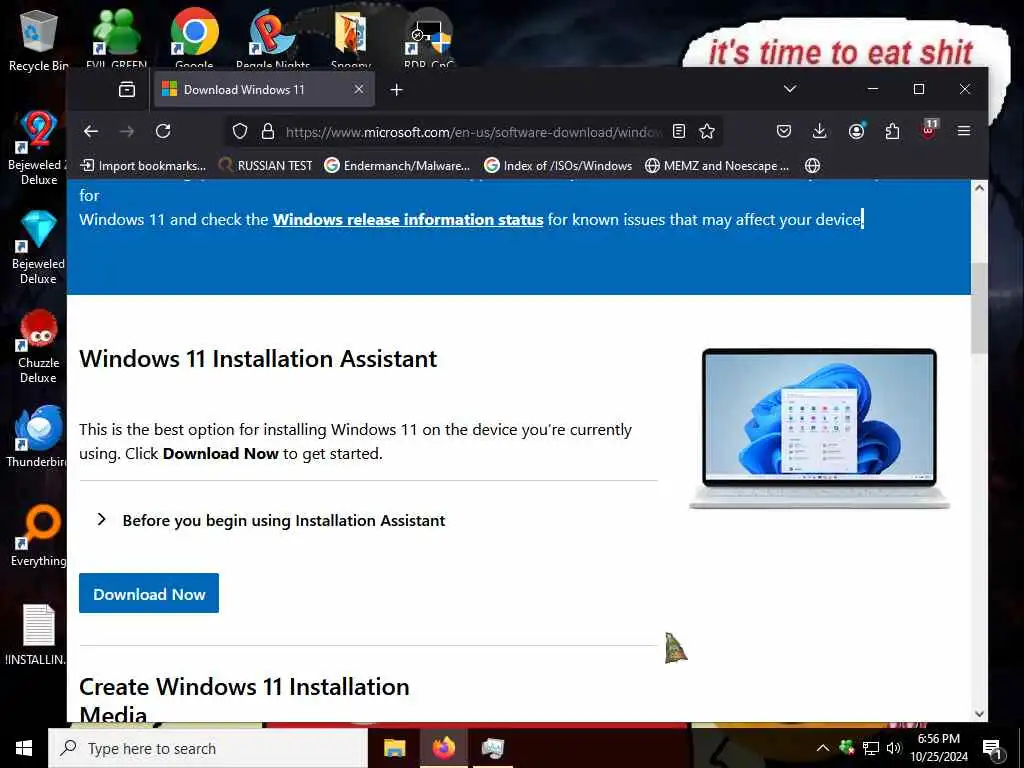Click the vertical scrollbar thumb
Screen dimensions: 1024x768
tap(979, 308)
